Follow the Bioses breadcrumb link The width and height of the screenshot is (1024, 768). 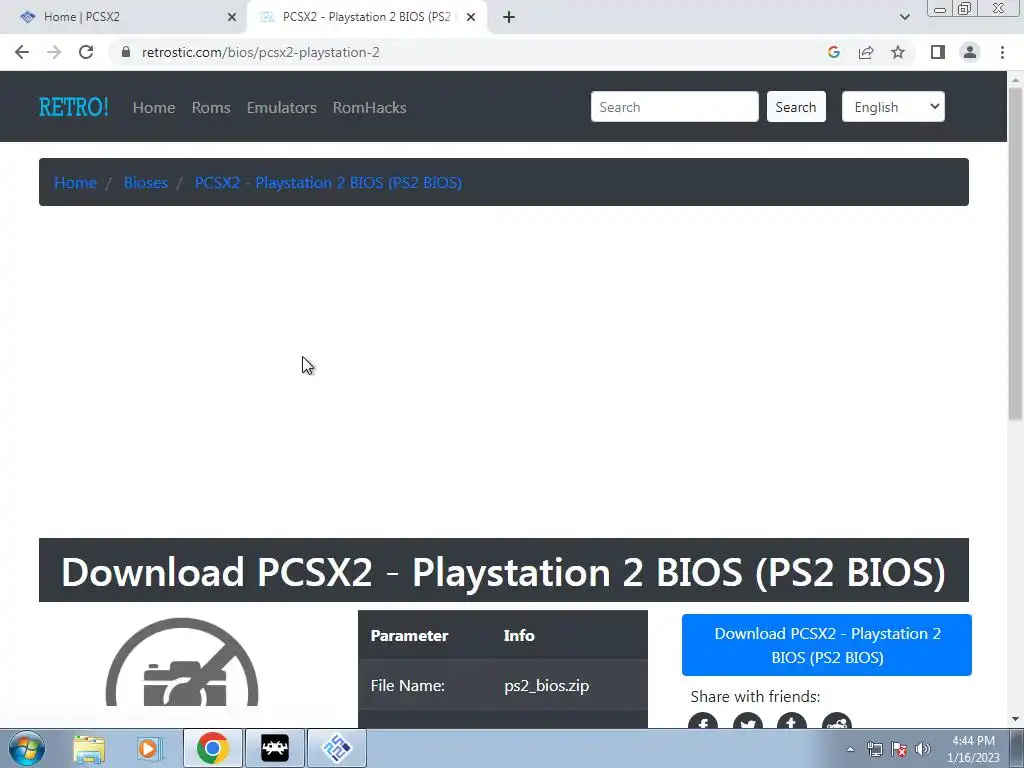click(146, 182)
